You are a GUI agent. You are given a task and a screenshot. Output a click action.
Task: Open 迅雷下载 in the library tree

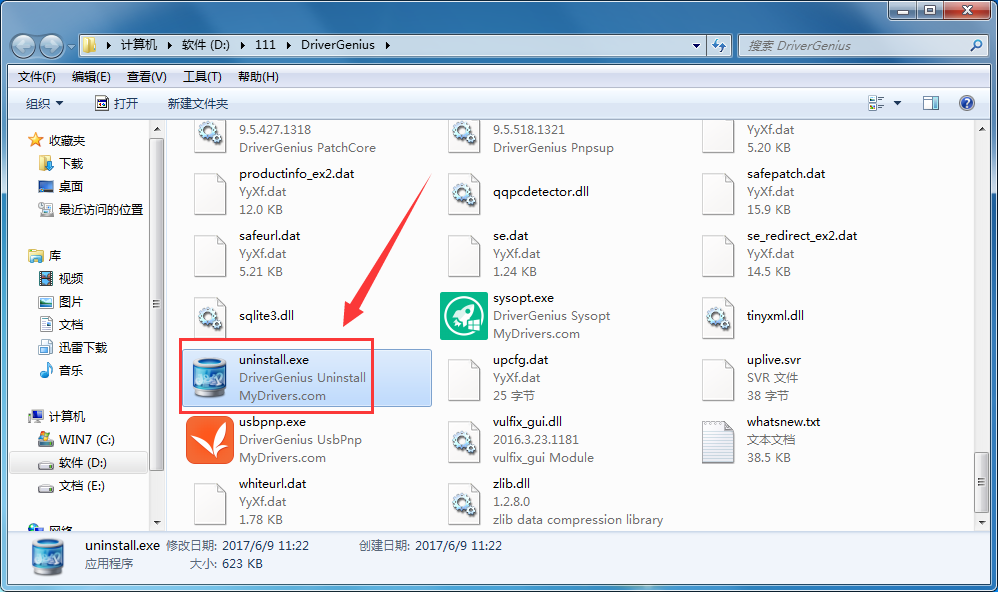coord(82,347)
